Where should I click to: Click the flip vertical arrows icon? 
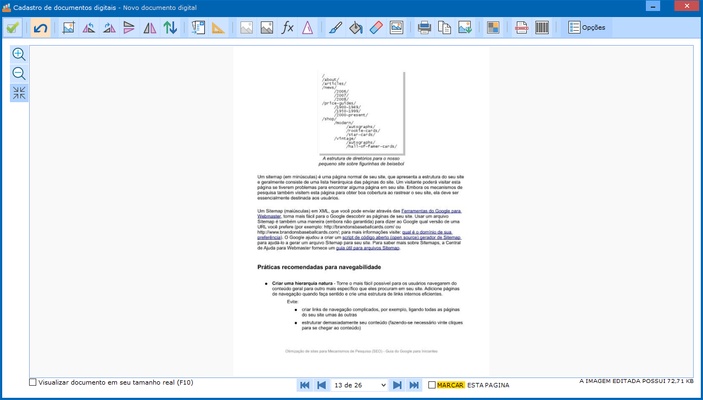pos(170,27)
